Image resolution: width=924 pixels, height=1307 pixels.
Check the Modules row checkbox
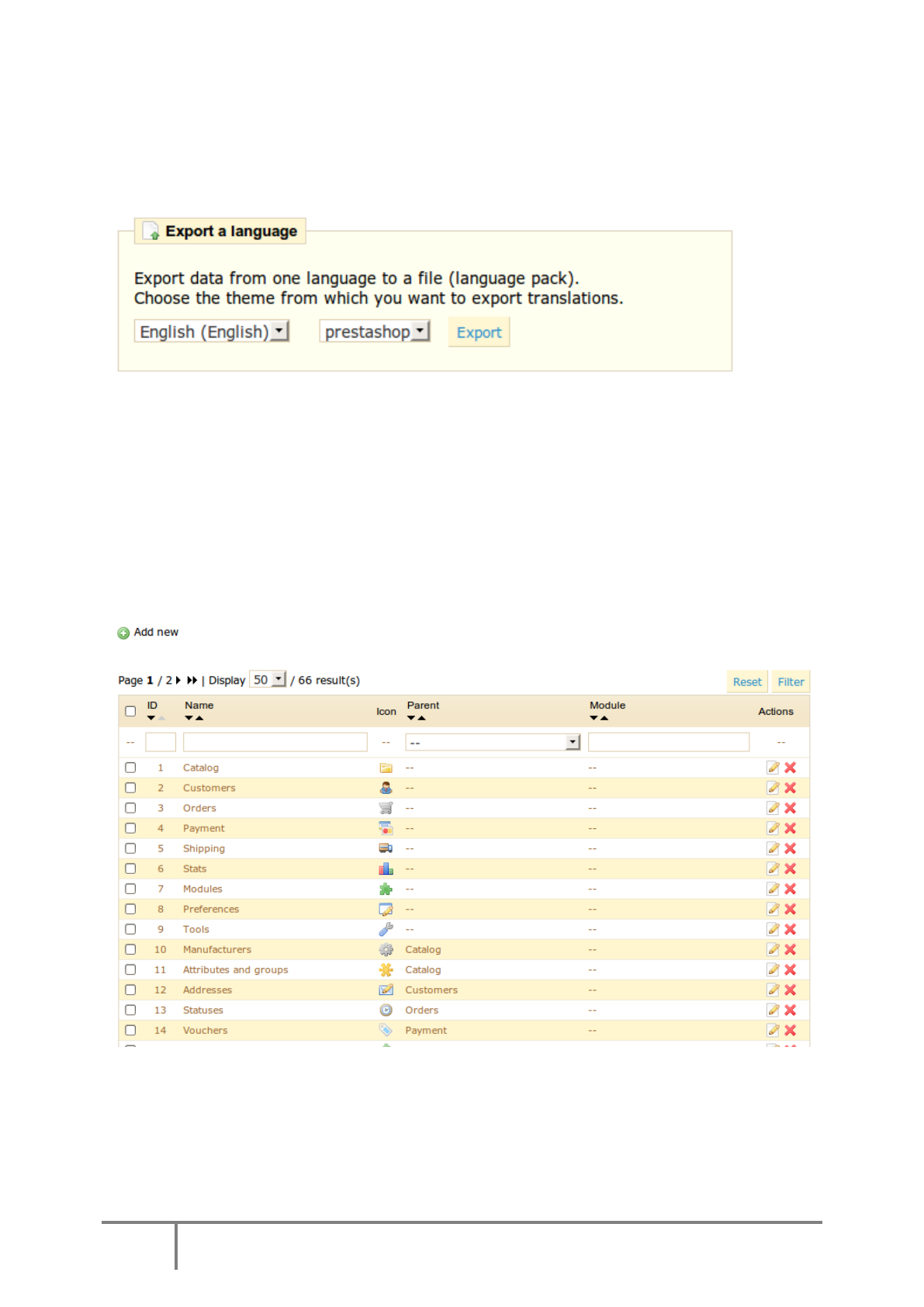(x=130, y=889)
